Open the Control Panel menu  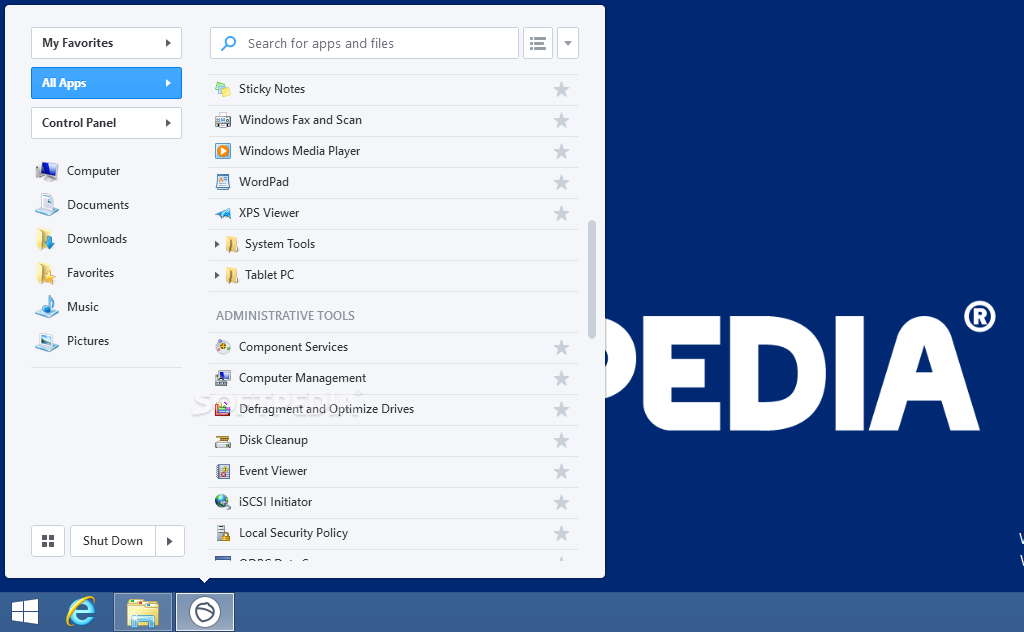tap(106, 123)
